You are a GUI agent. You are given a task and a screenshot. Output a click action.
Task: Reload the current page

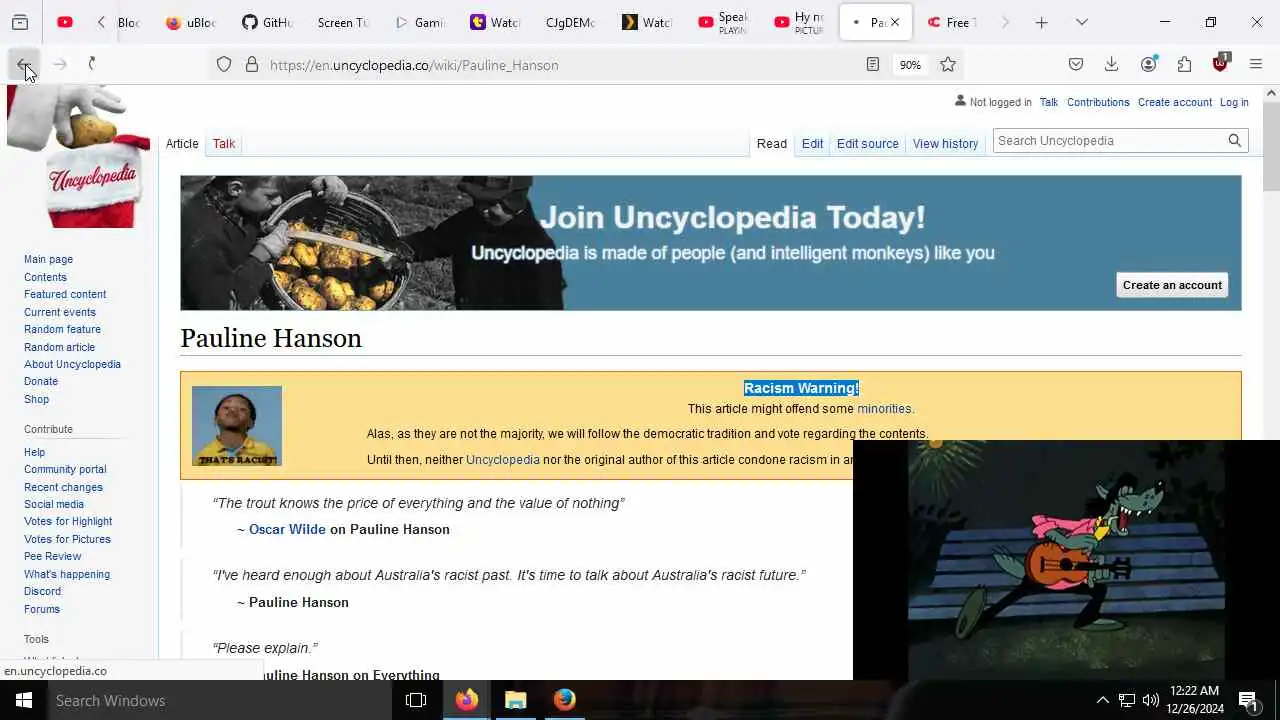coord(92,64)
